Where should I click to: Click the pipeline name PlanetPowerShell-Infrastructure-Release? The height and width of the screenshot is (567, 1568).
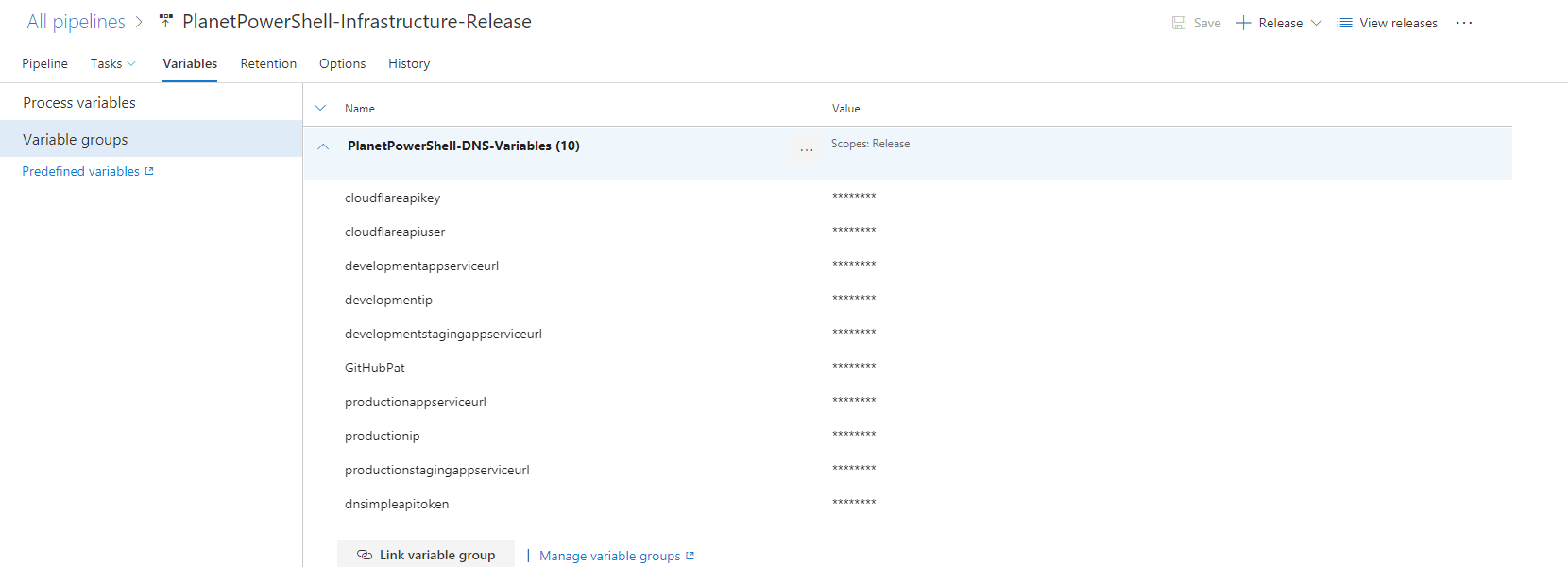357,22
